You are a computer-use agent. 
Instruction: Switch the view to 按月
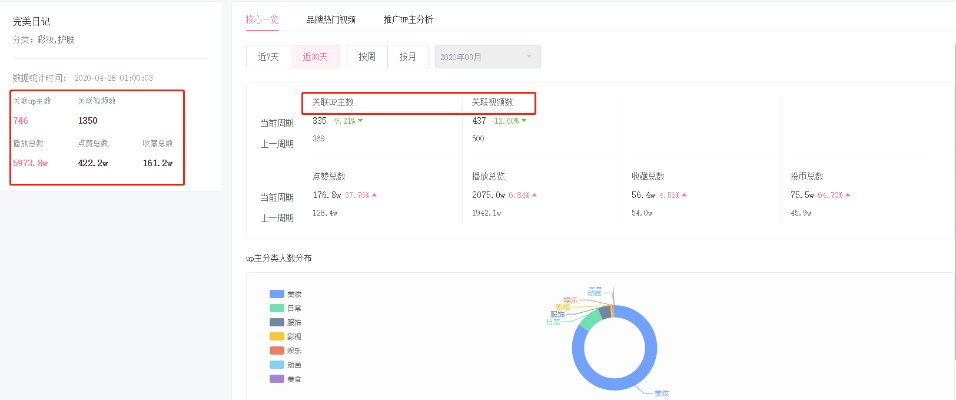408,57
